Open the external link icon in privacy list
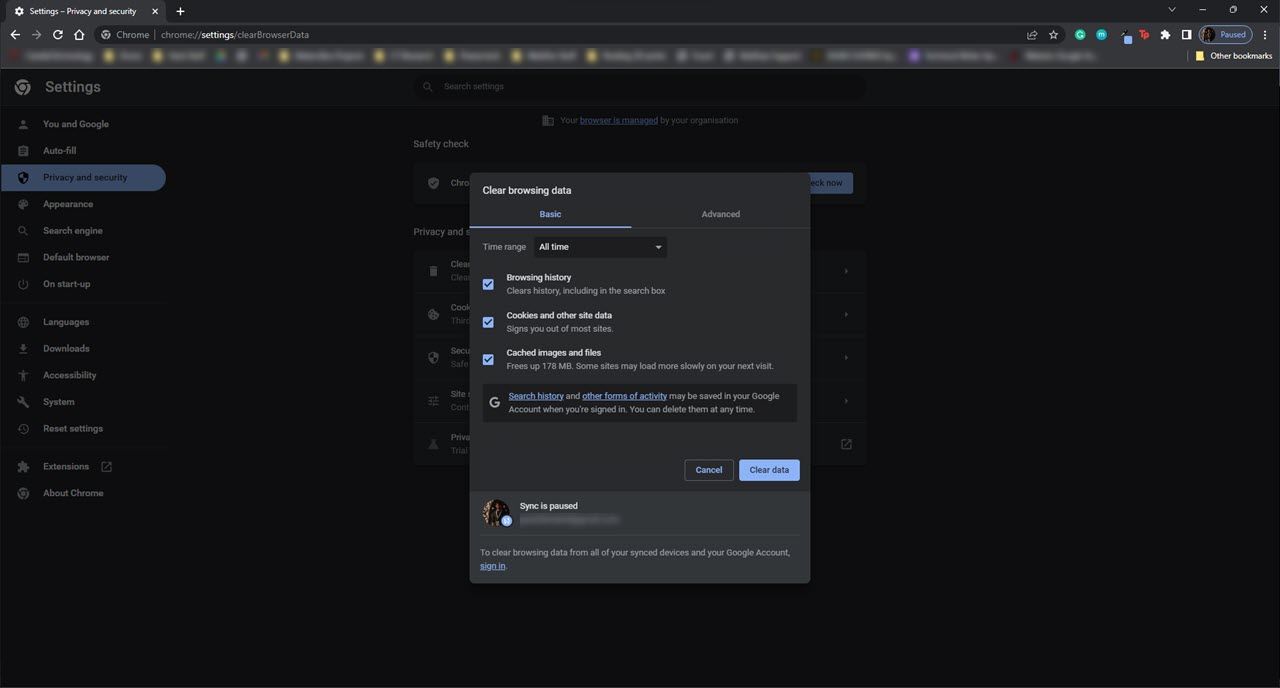This screenshot has height=688, width=1280. click(846, 444)
